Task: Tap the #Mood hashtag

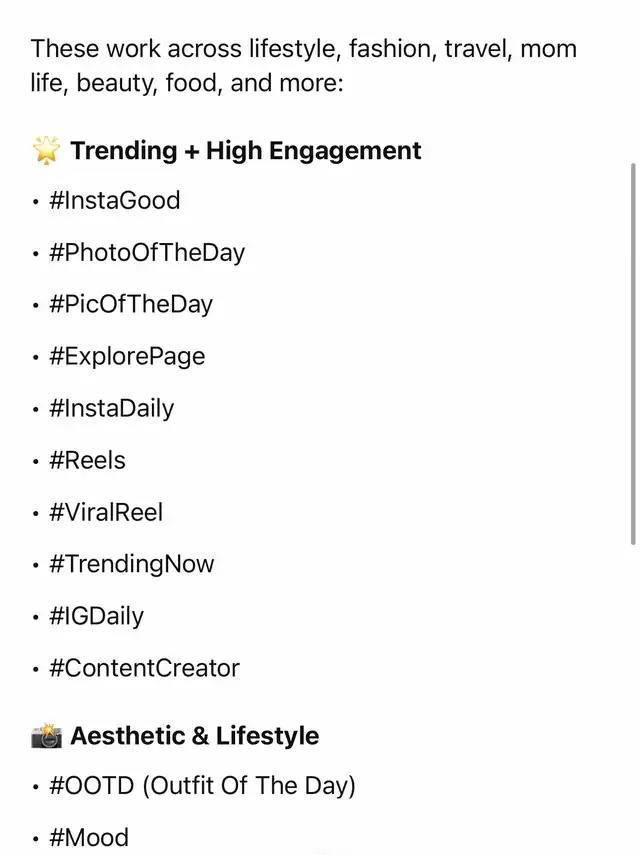Action: pos(89,838)
